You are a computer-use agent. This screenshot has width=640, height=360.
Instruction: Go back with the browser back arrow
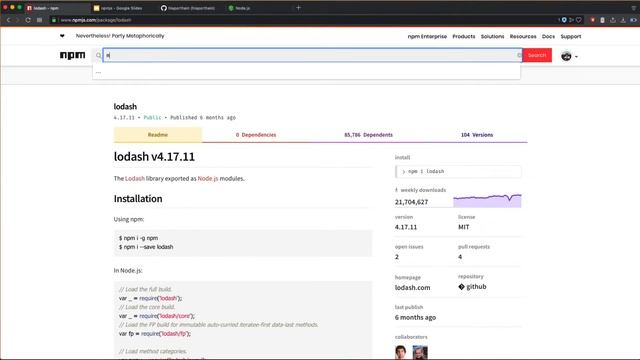(x=8, y=20)
